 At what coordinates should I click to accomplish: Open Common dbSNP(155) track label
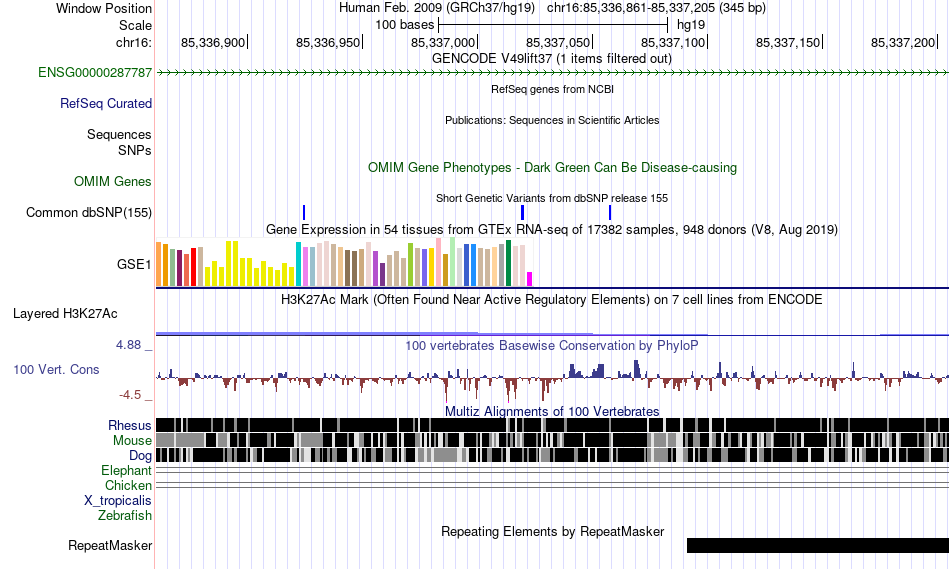coord(89,213)
